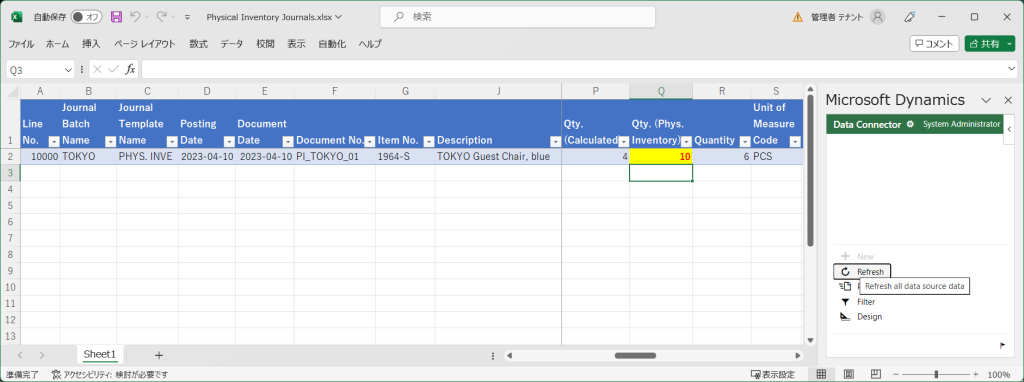Click the insert function fx icon

point(130,69)
